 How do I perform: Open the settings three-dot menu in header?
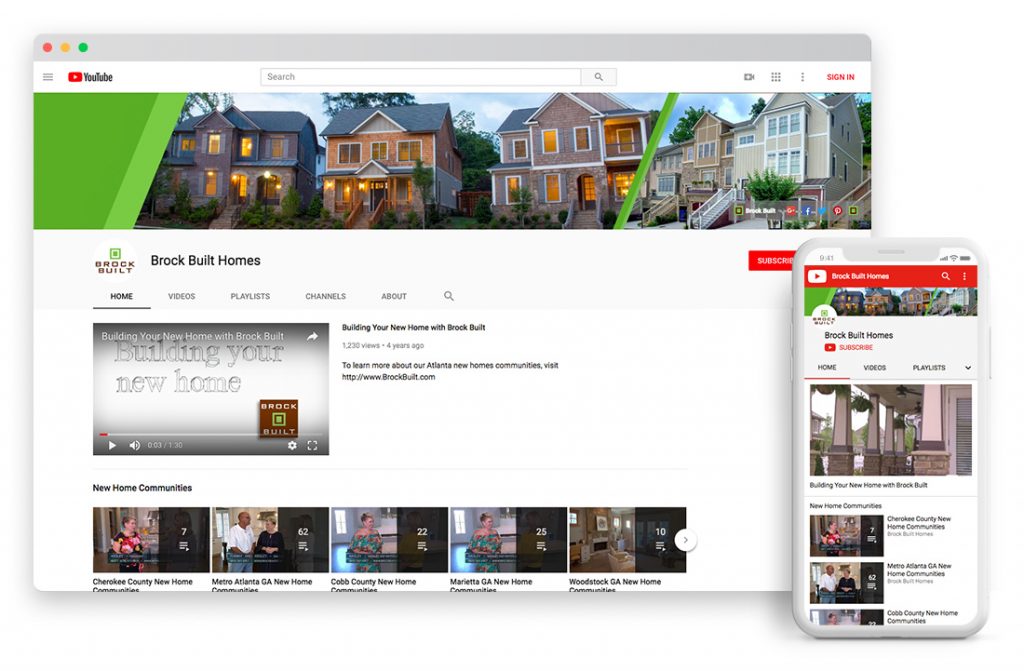[x=802, y=77]
